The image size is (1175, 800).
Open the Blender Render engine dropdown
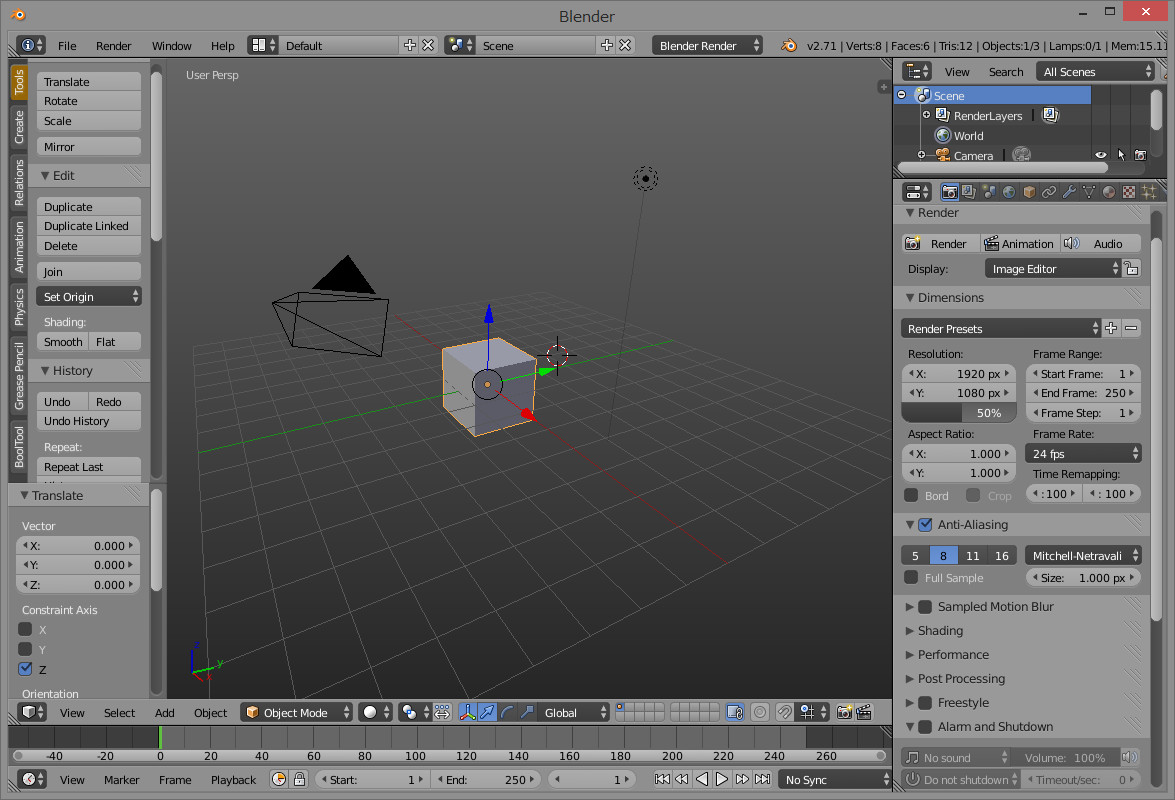[707, 46]
